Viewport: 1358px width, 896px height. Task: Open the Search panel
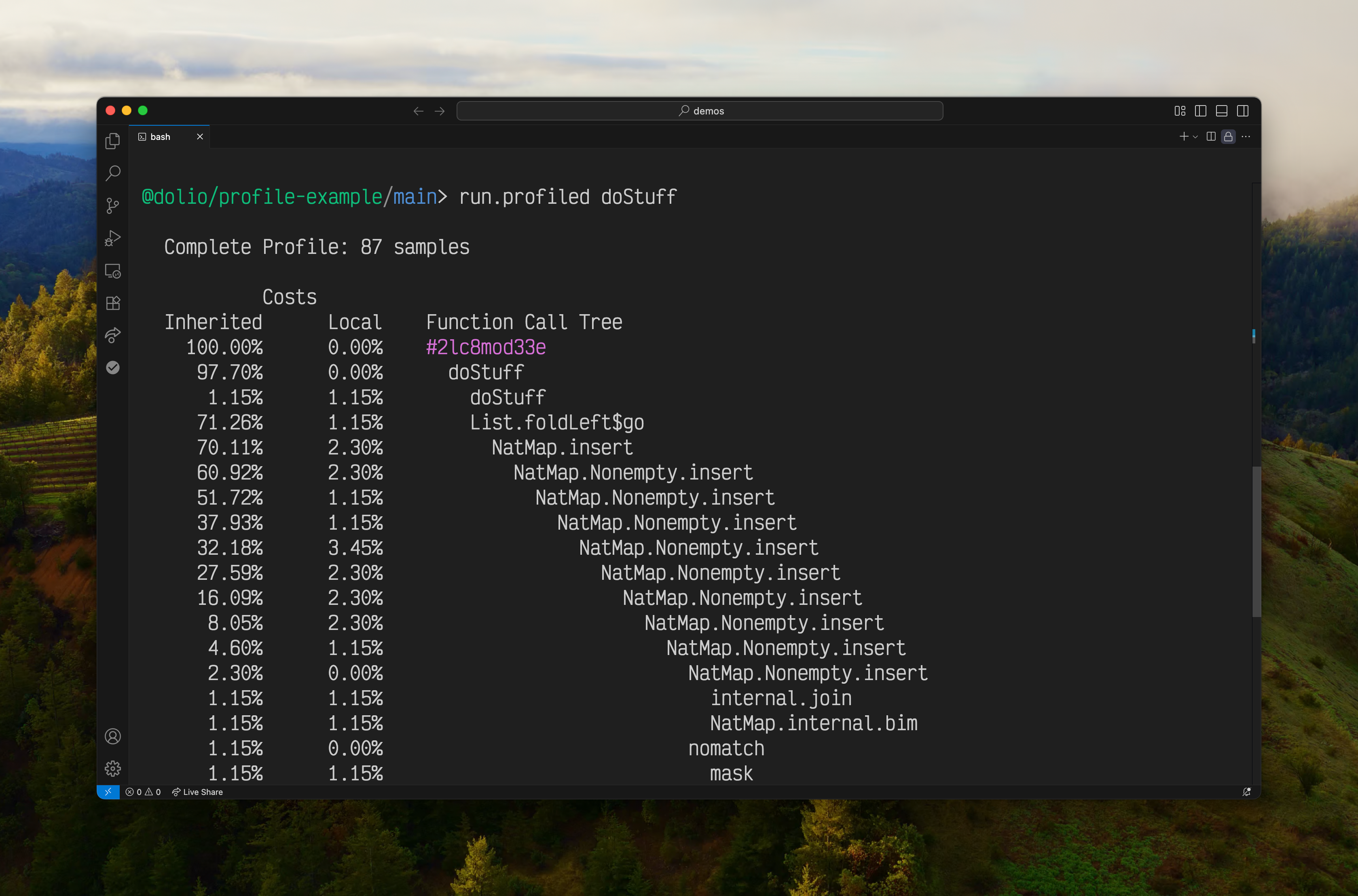(112, 173)
